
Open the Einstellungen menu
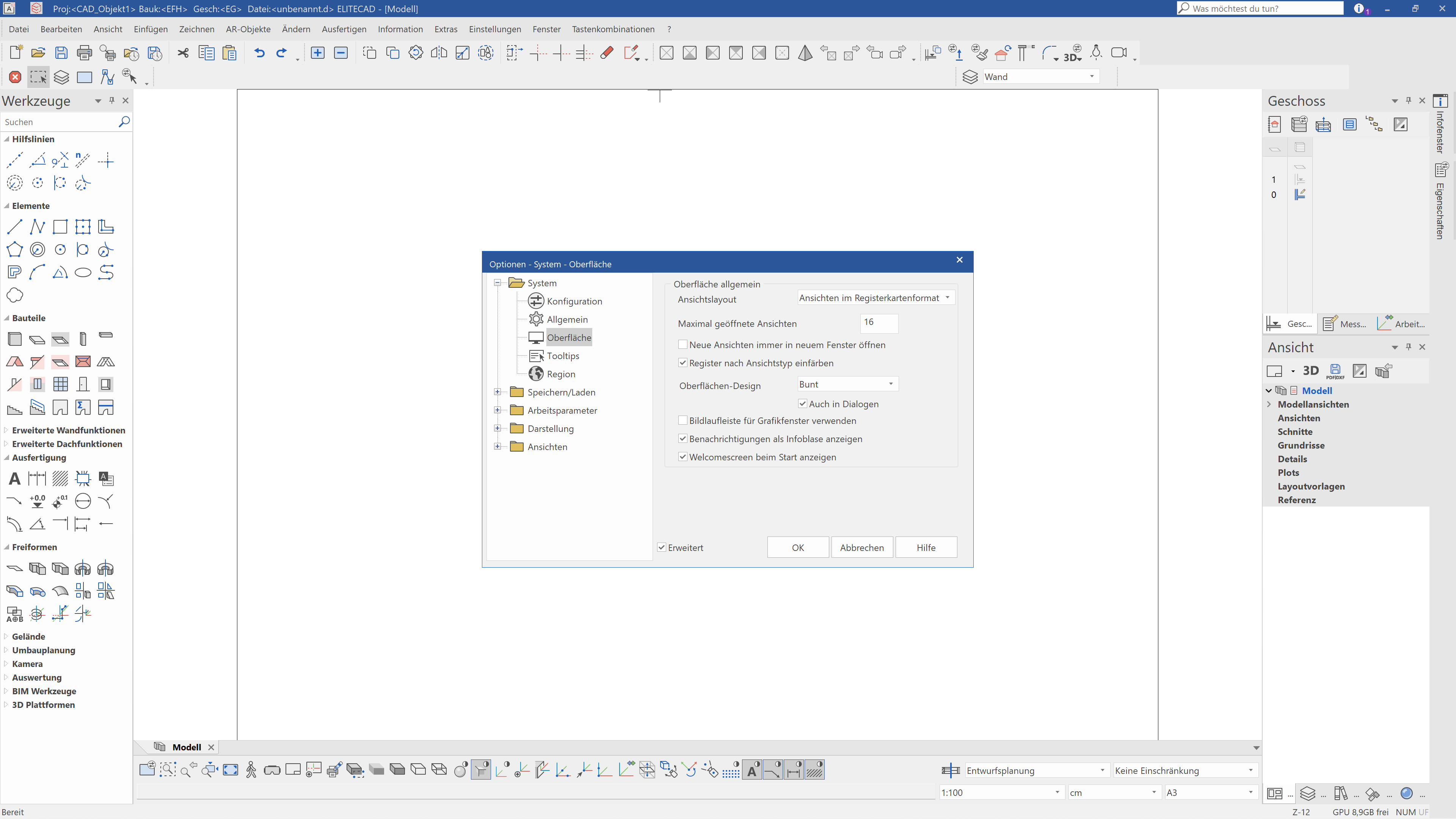point(494,29)
